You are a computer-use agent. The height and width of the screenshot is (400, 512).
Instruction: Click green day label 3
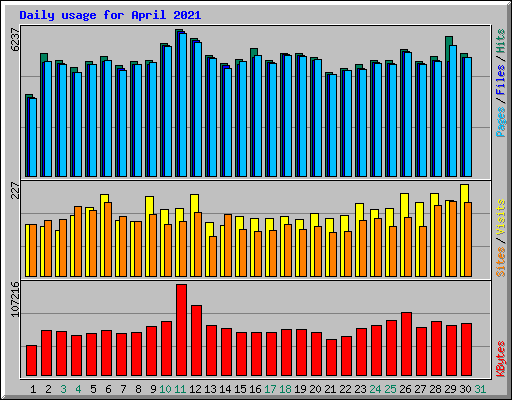(x=63, y=389)
